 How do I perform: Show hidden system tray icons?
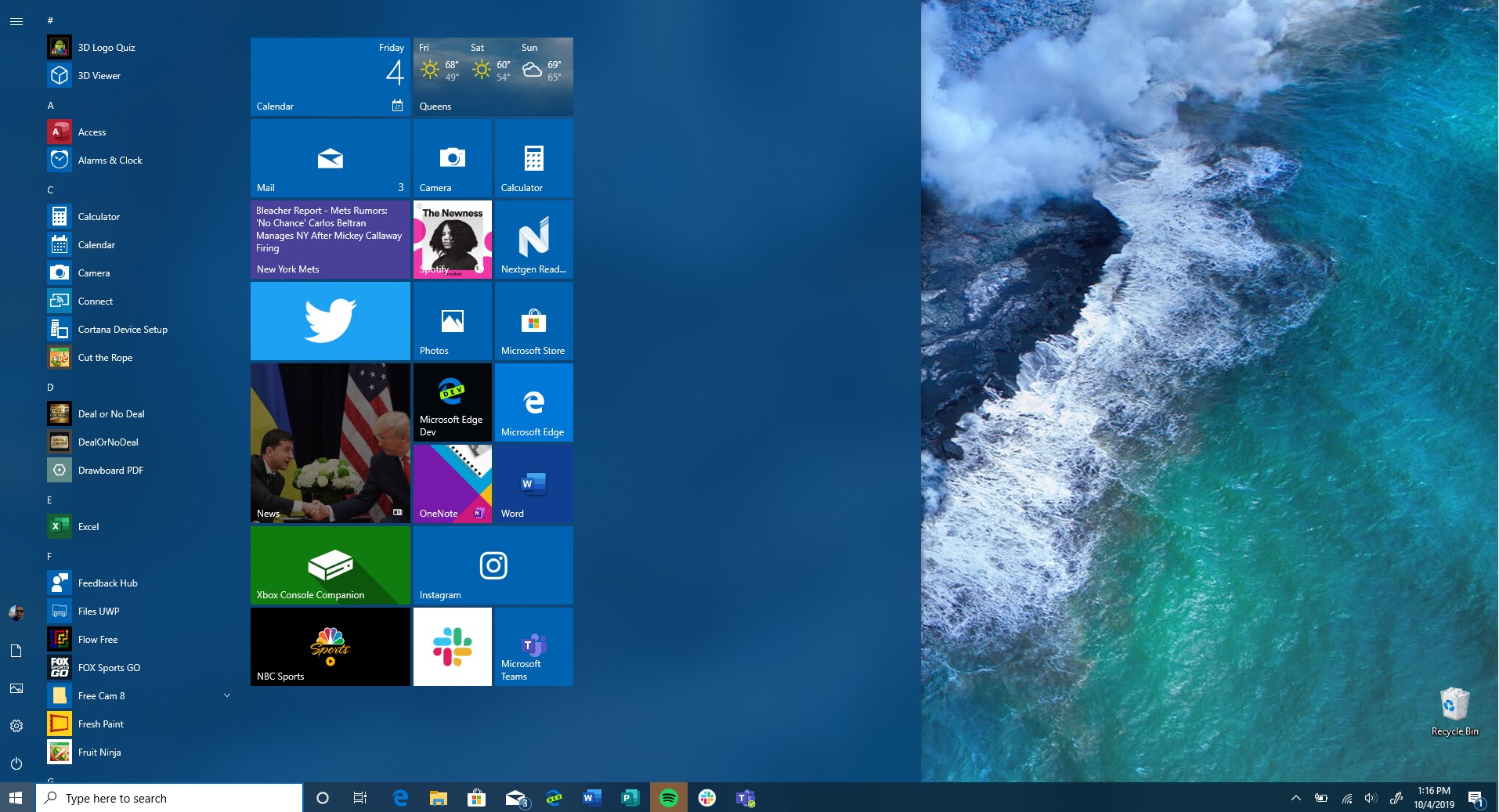coord(1295,798)
